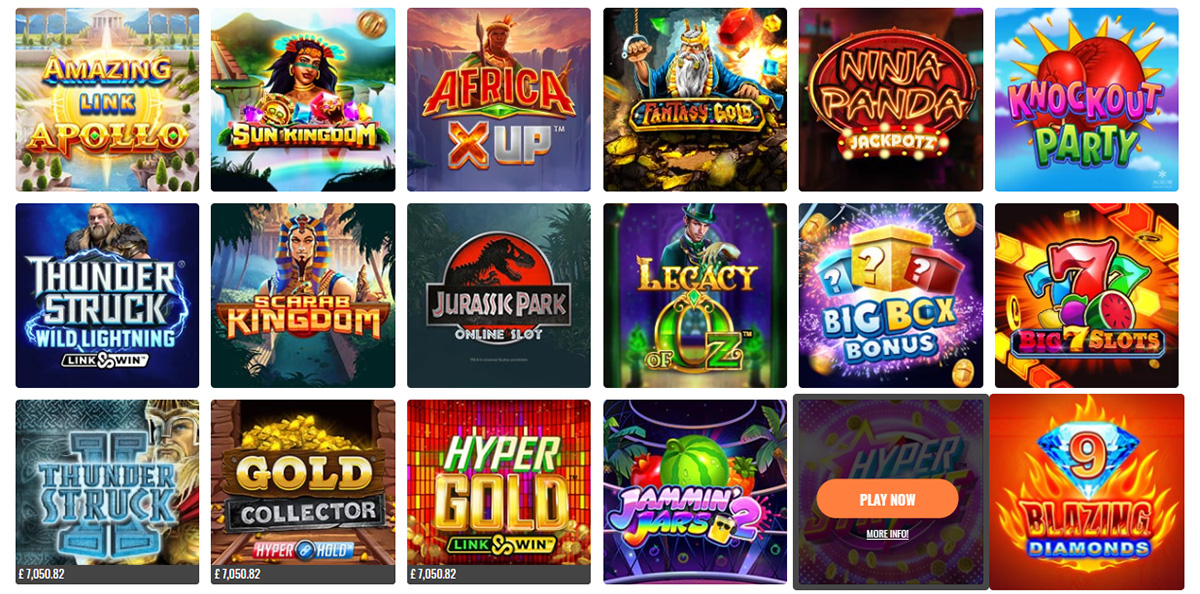Click the orange Play Now button
Screen dimensions: 1200x594
click(x=887, y=499)
